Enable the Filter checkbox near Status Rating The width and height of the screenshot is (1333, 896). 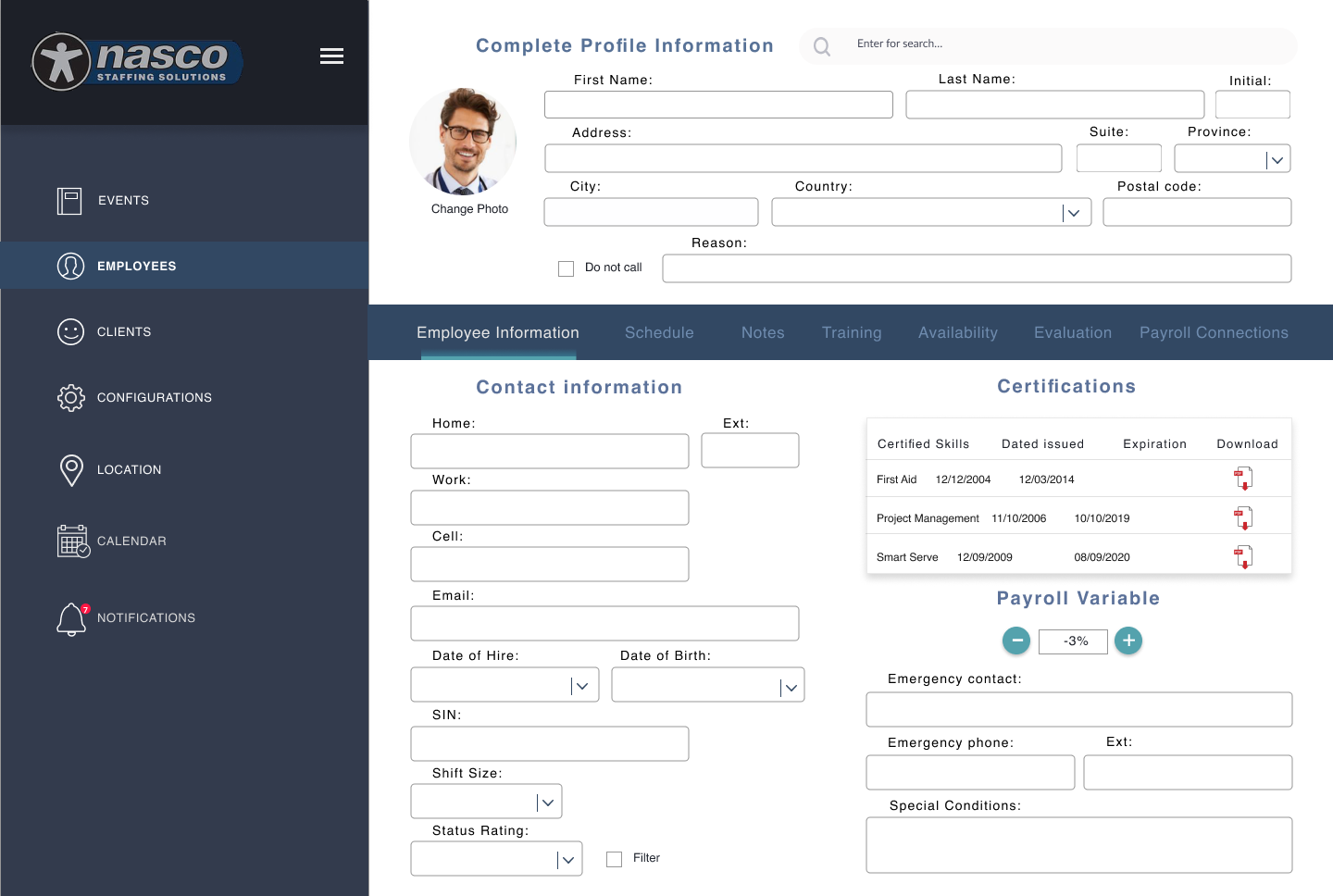[x=614, y=858]
